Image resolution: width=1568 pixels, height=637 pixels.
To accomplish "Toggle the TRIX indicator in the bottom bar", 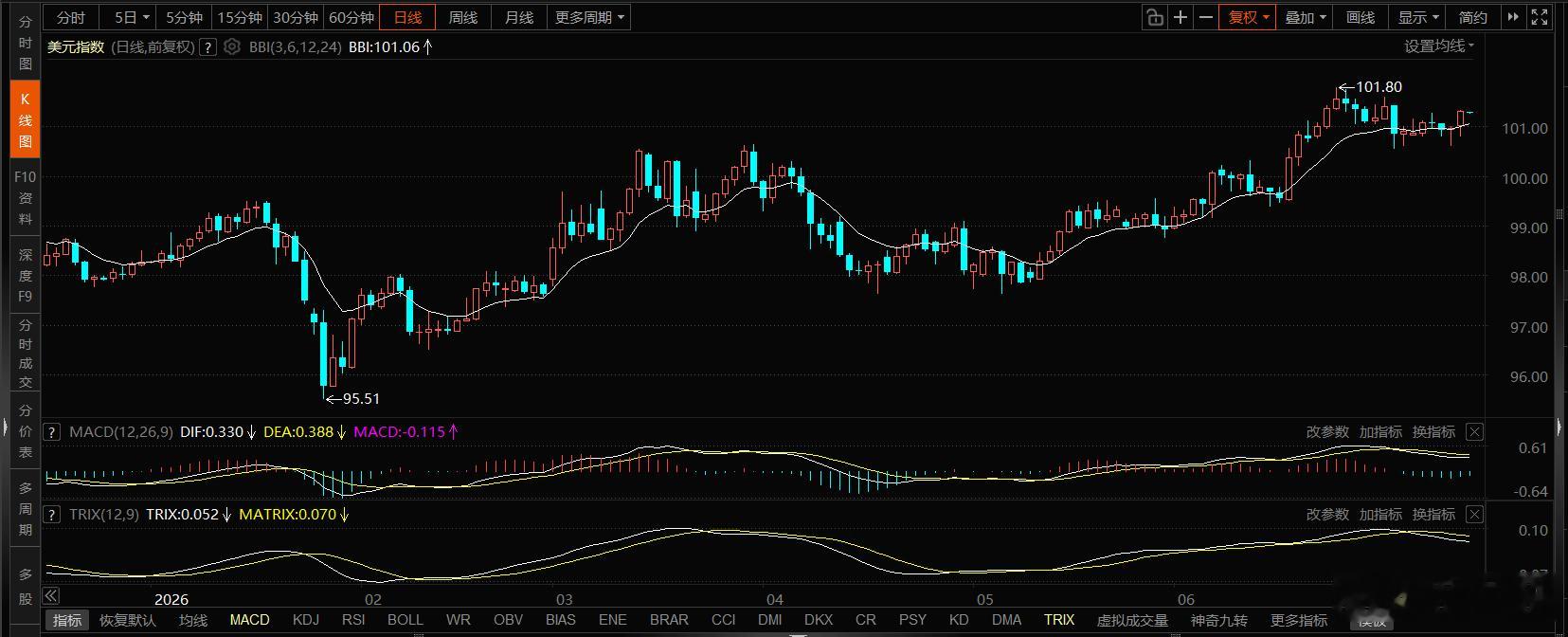I will tap(1059, 620).
